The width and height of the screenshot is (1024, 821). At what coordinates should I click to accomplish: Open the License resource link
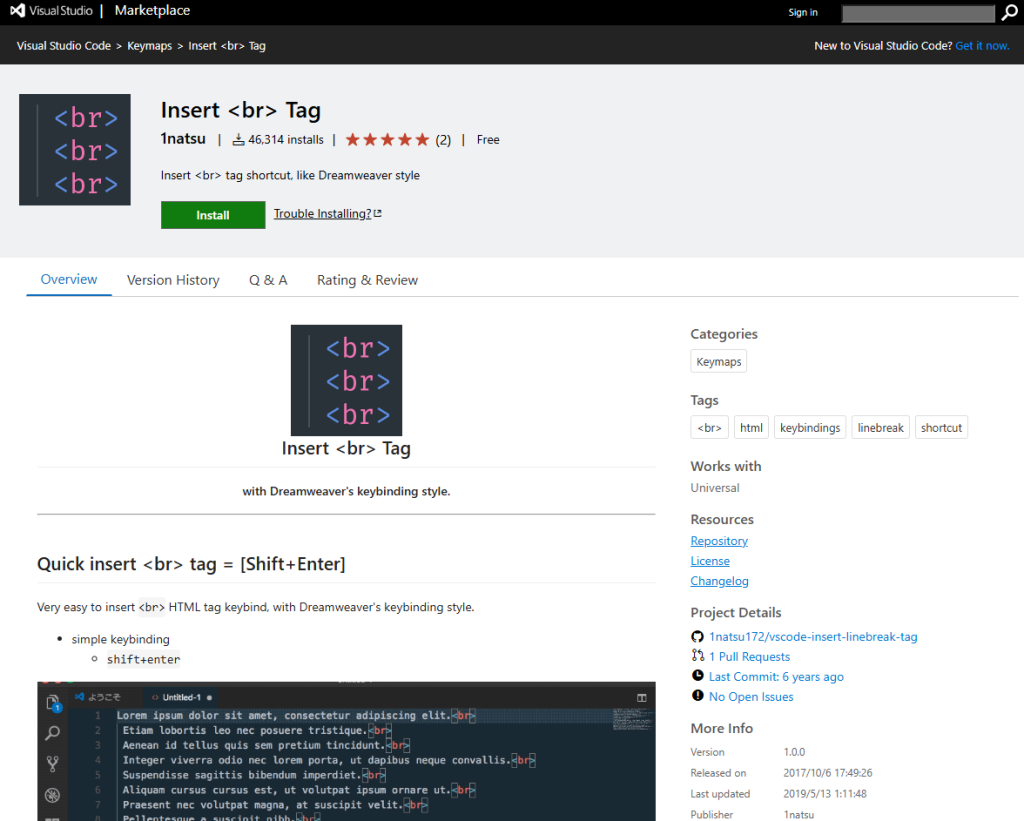710,561
